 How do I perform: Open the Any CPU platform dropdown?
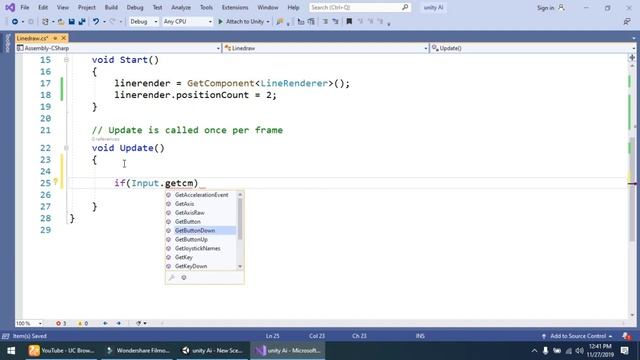187,22
